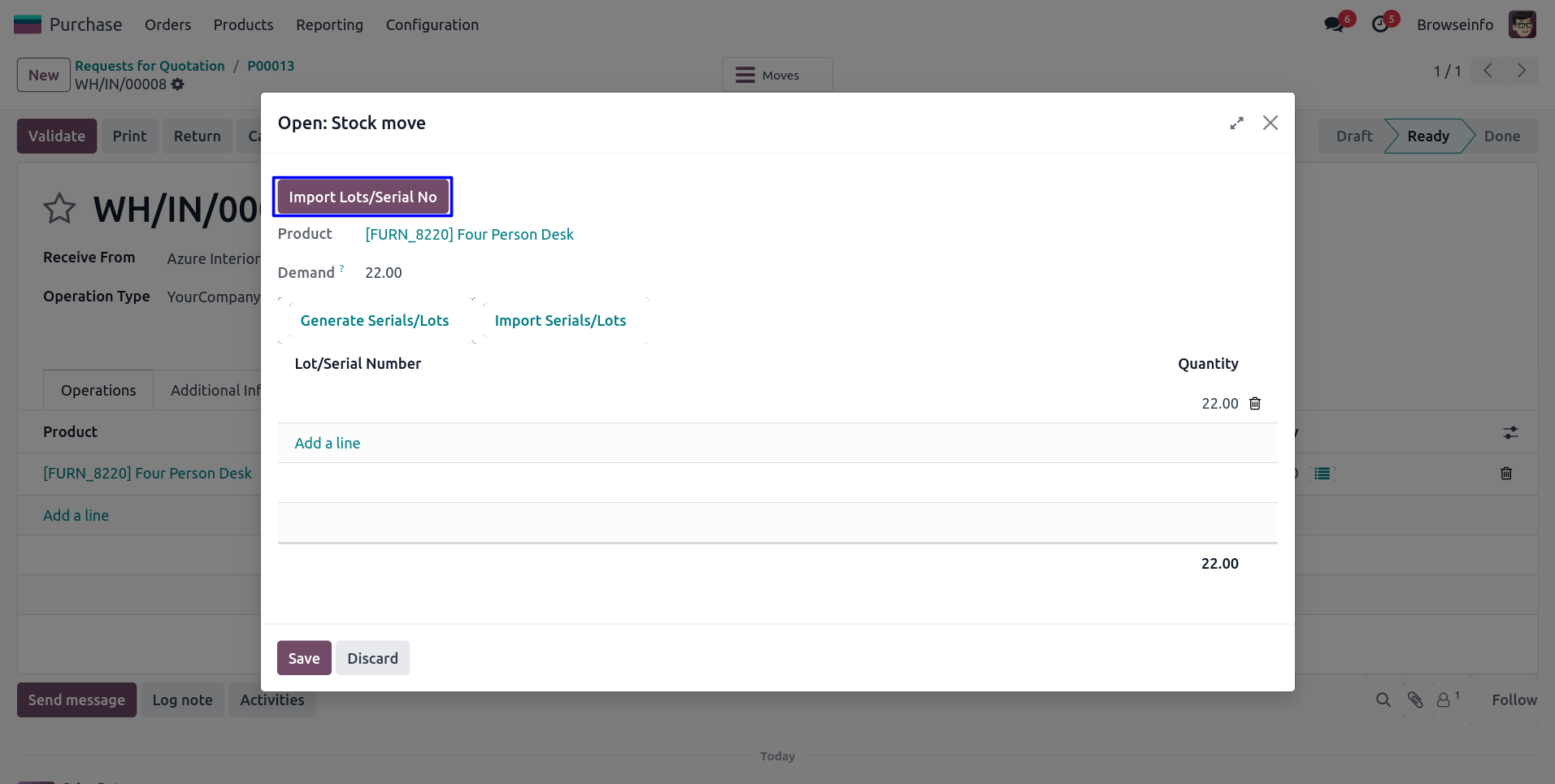This screenshot has height=784, width=1555.
Task: Click the Lot/Serial Number column header
Action: (358, 363)
